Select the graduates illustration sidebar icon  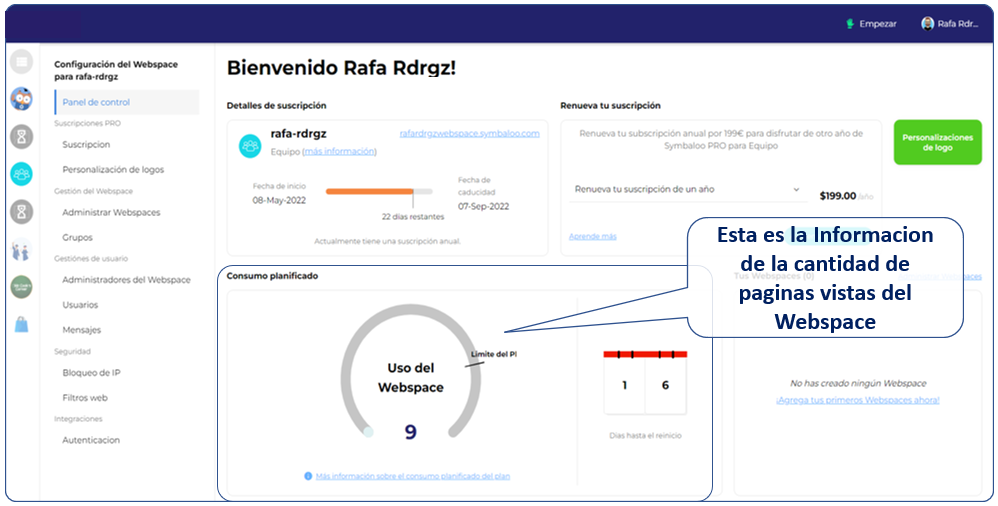point(22,249)
